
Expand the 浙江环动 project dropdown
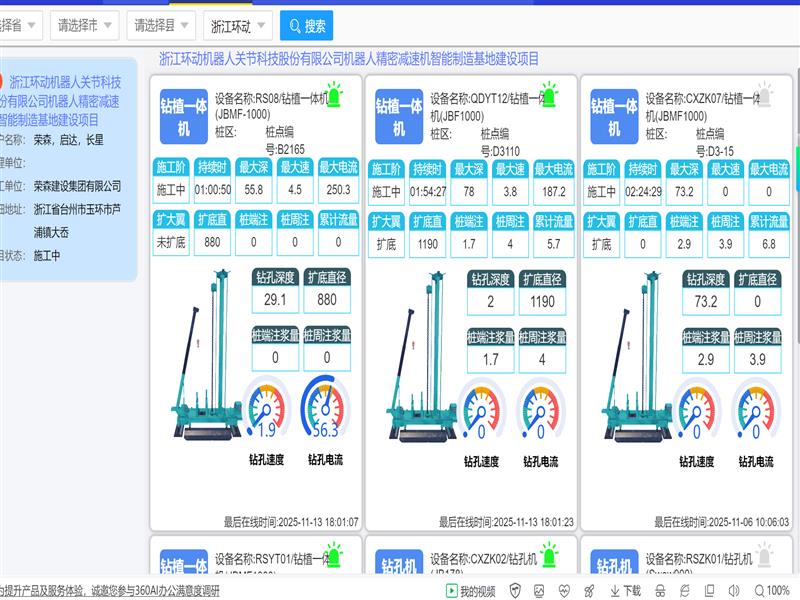(x=237, y=26)
